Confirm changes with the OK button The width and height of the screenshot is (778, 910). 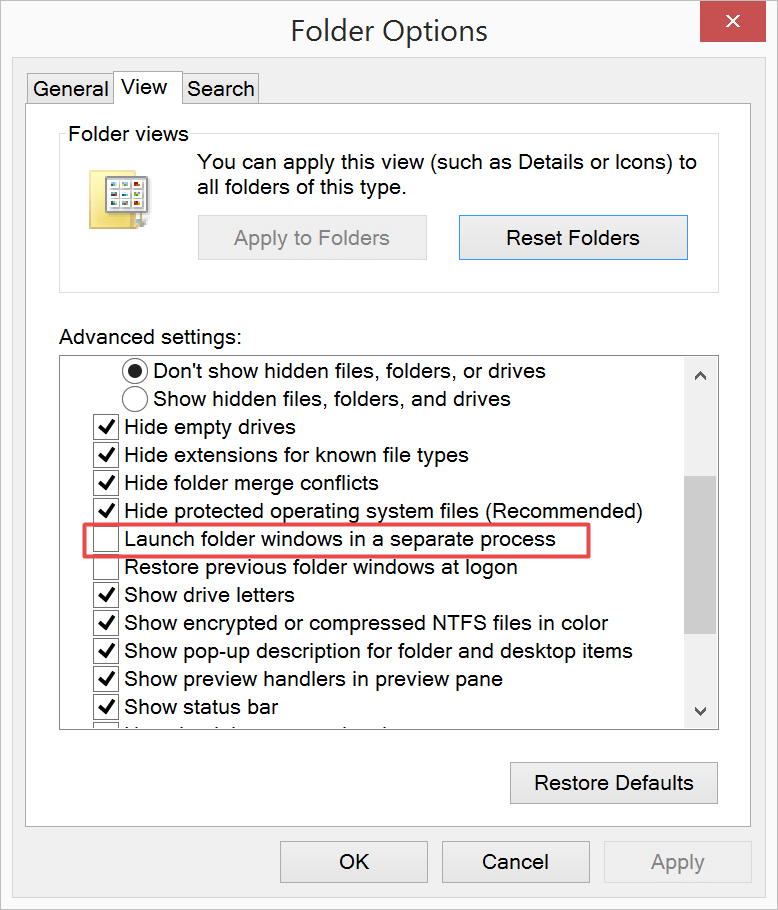point(353,861)
